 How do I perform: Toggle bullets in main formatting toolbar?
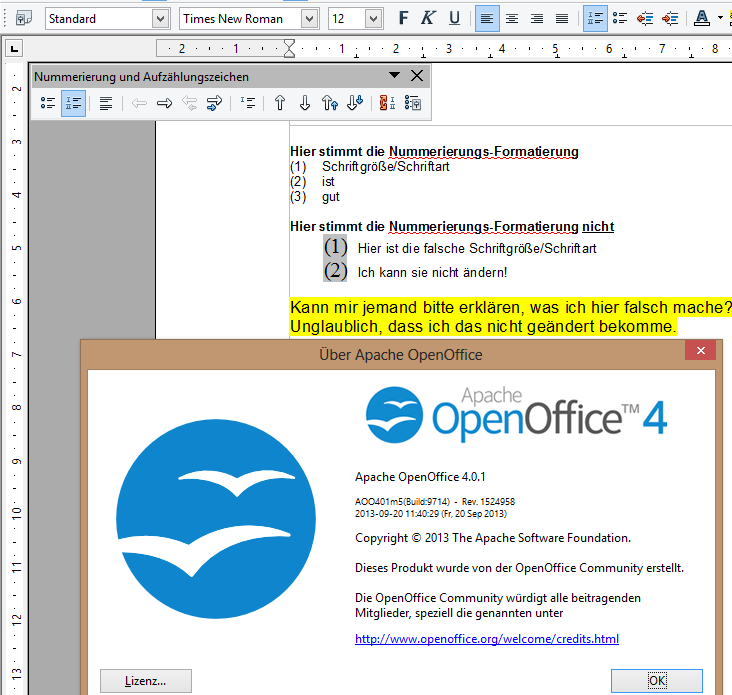(620, 19)
